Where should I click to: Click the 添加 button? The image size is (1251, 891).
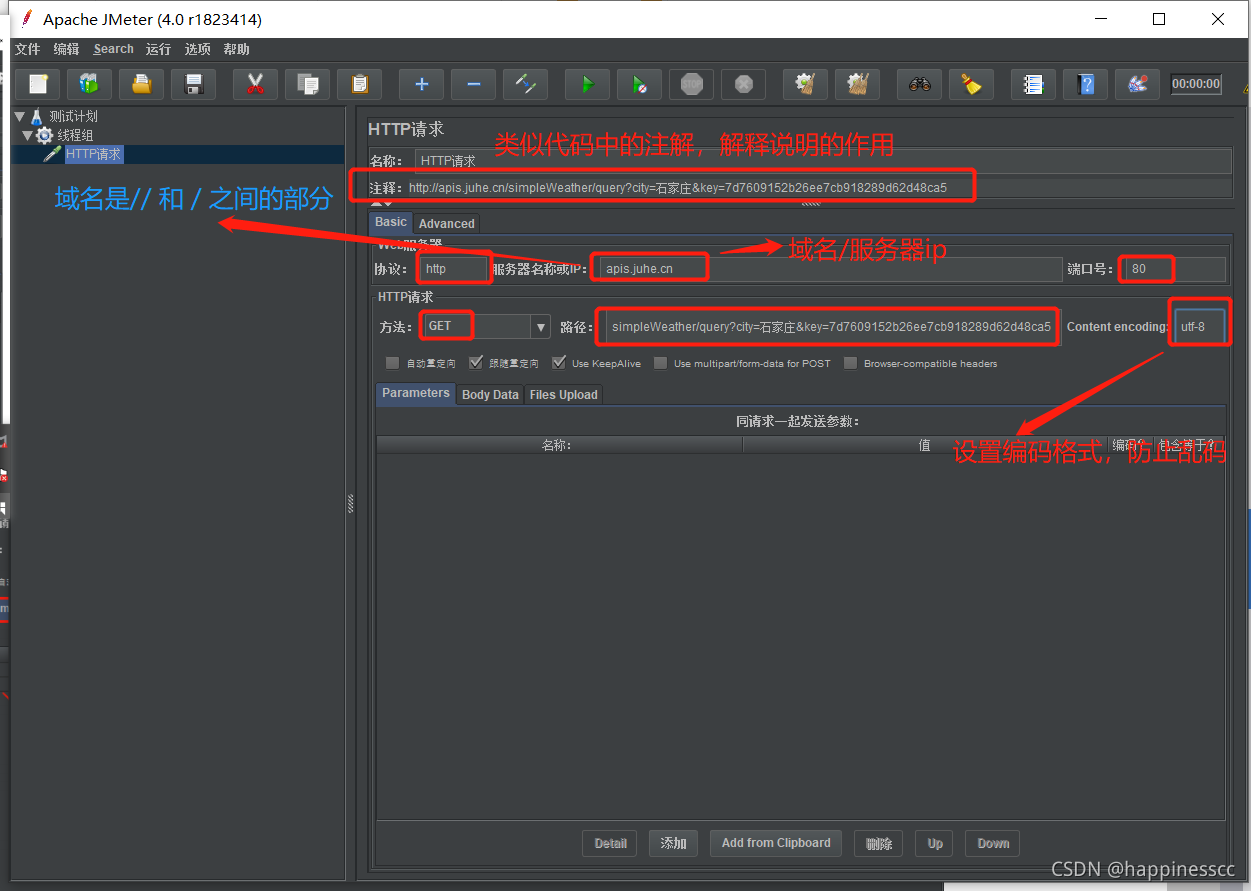(674, 843)
